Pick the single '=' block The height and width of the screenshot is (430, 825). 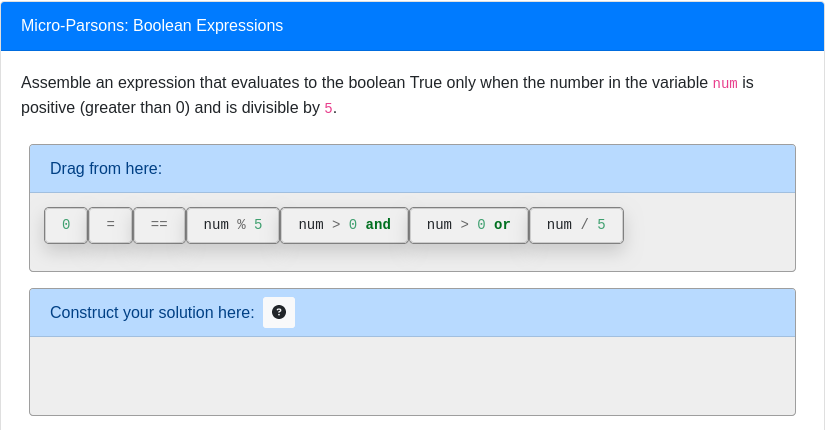tap(110, 225)
